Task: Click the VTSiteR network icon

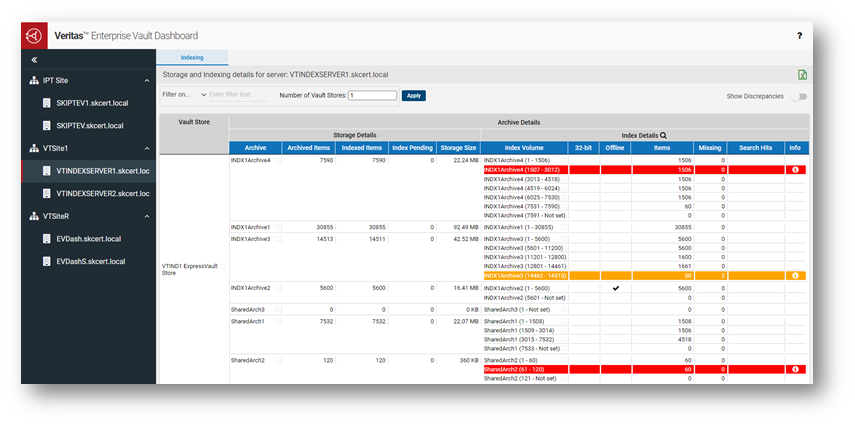Action: click(34, 217)
